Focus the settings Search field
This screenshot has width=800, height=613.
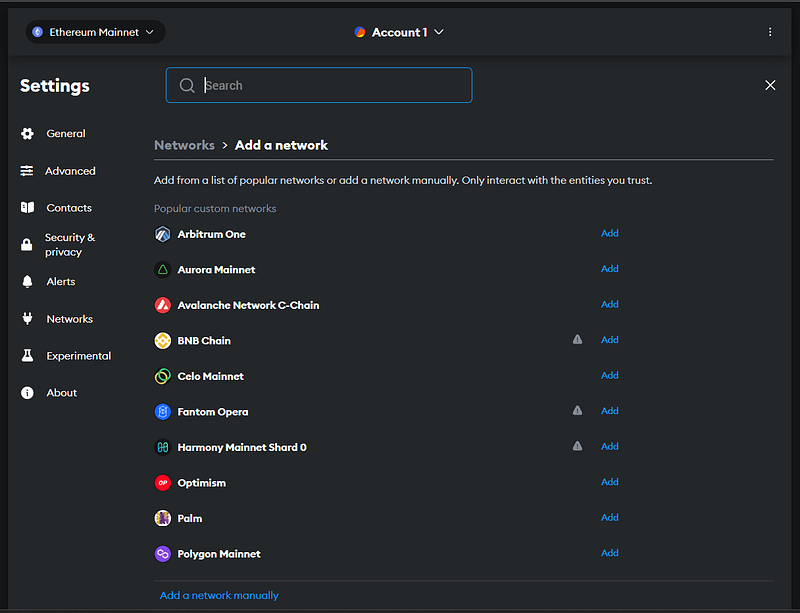click(319, 85)
